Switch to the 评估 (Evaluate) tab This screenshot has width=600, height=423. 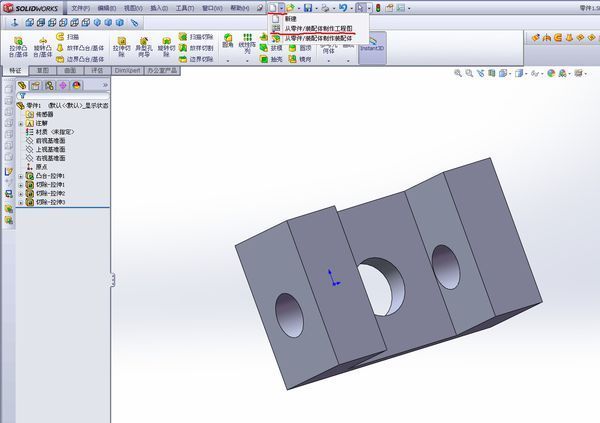click(97, 71)
